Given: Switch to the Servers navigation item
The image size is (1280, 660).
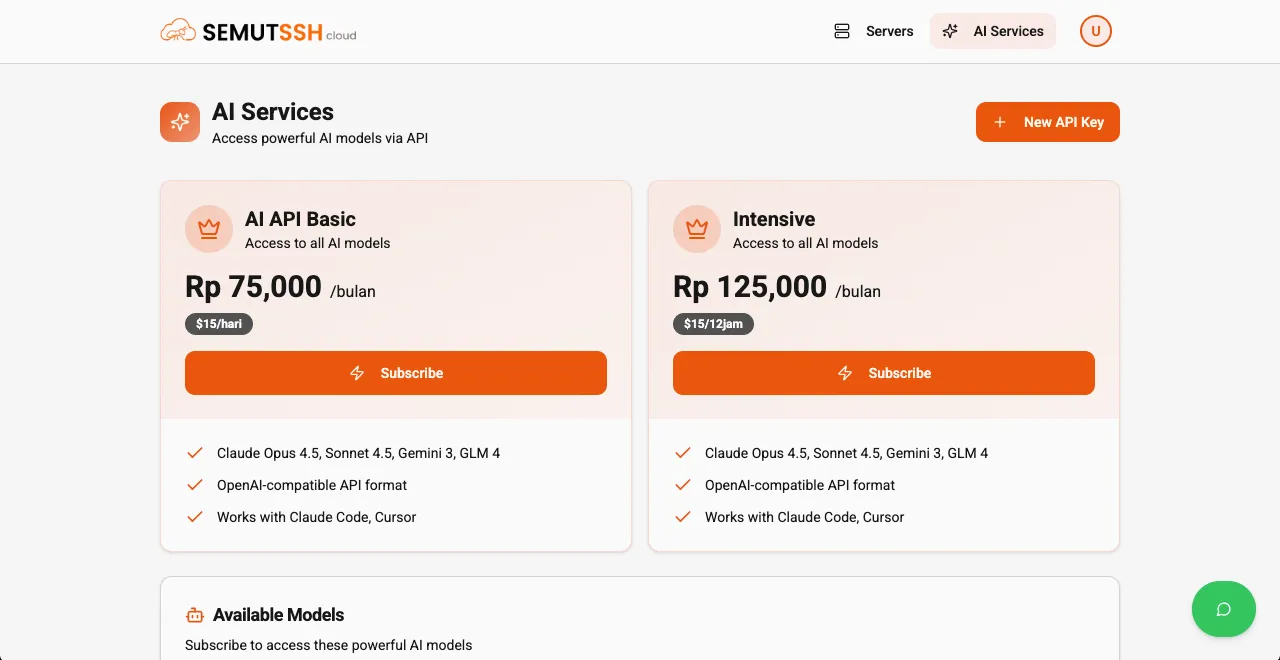Looking at the screenshot, I should [x=888, y=31].
